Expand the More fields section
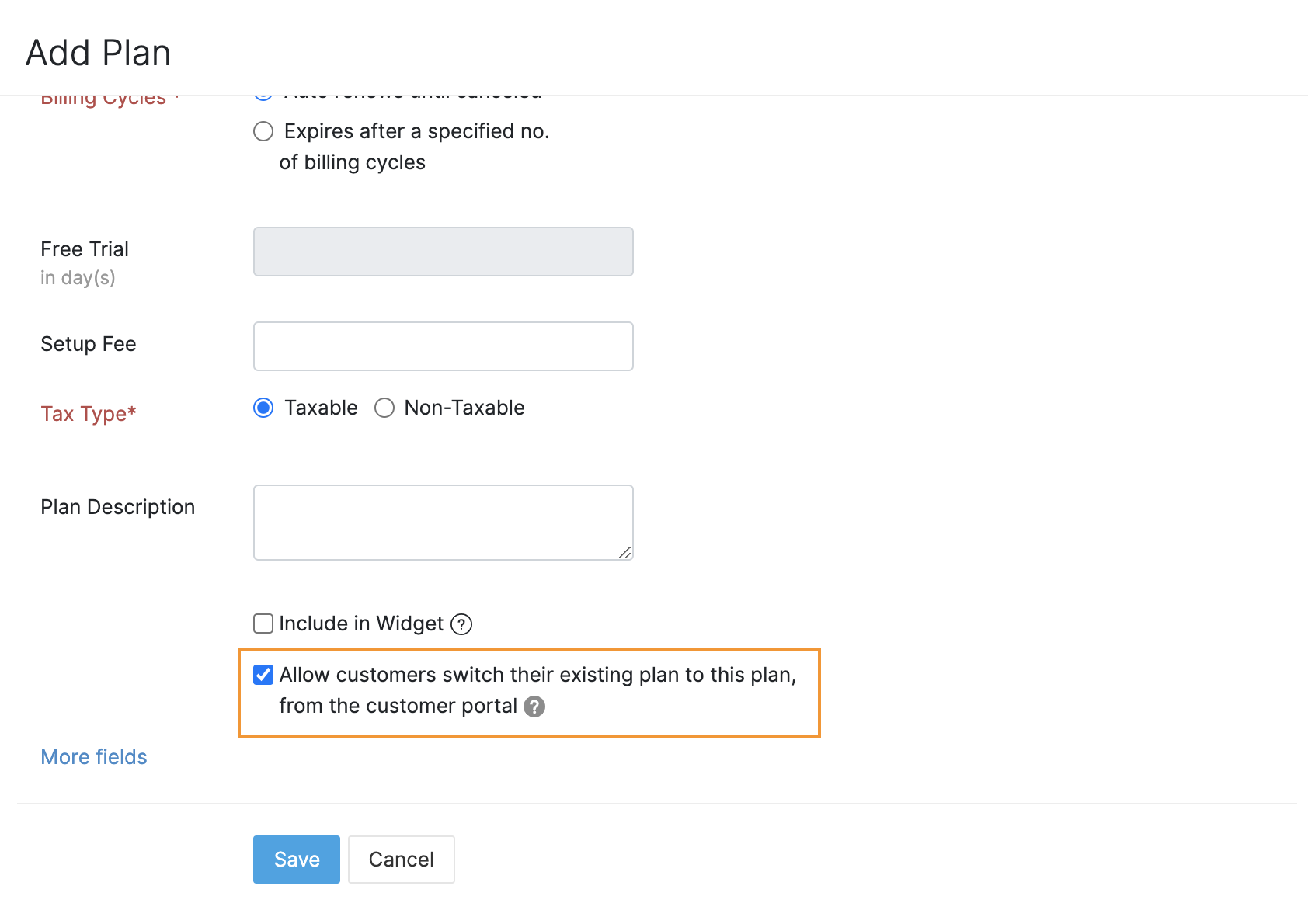The image size is (1308, 924). click(x=93, y=757)
